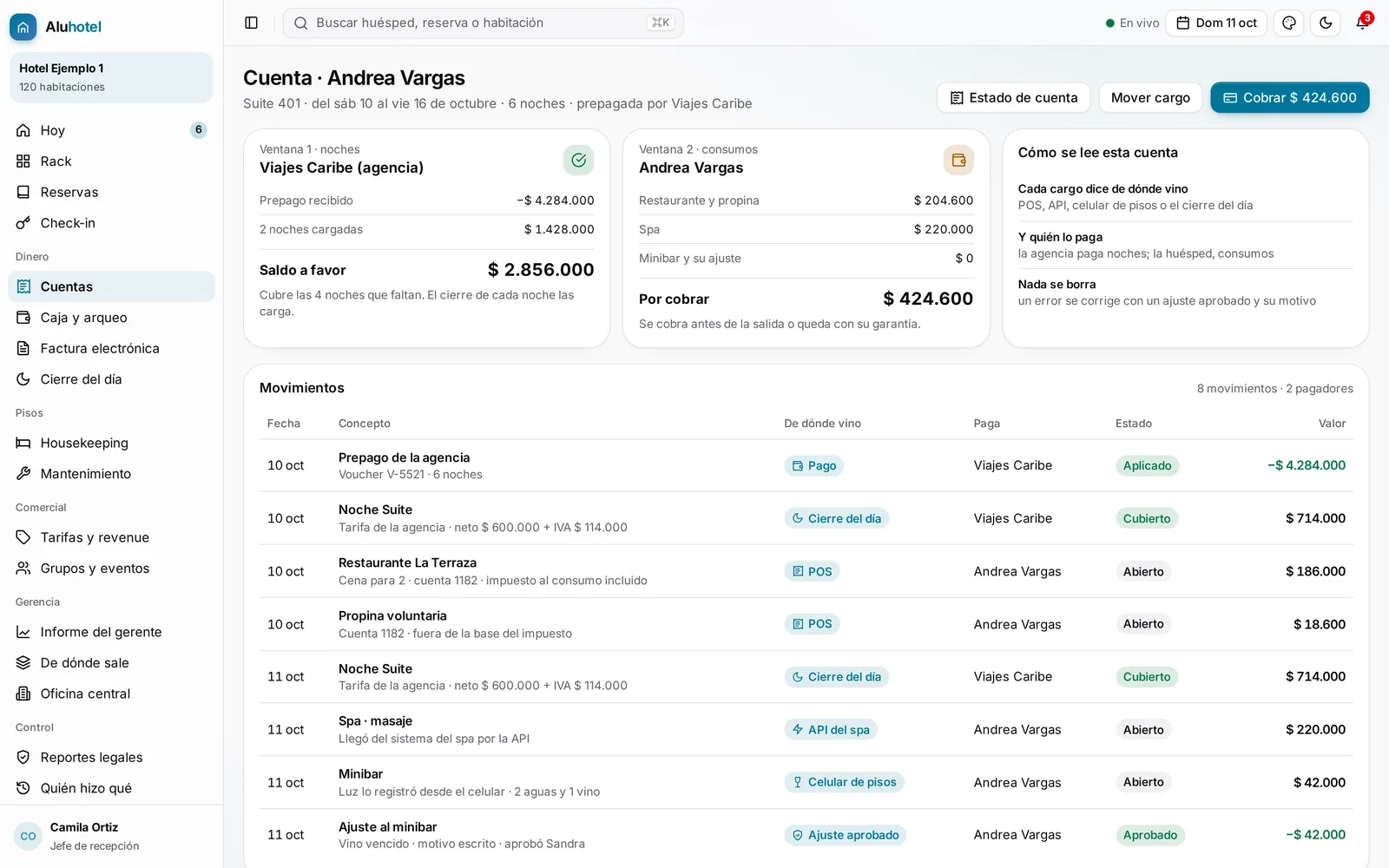This screenshot has height=868, width=1389.
Task: Open Informe del gerente
Action: (x=111, y=632)
